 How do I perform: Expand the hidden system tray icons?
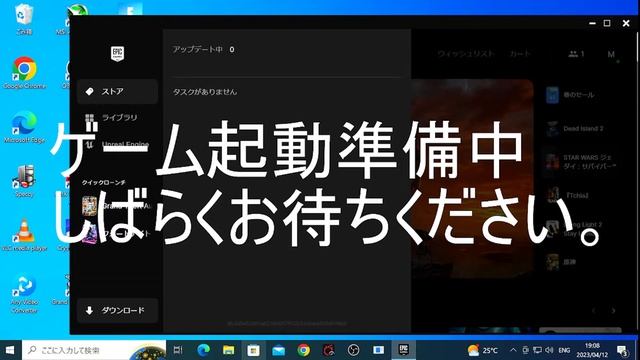(x=513, y=350)
